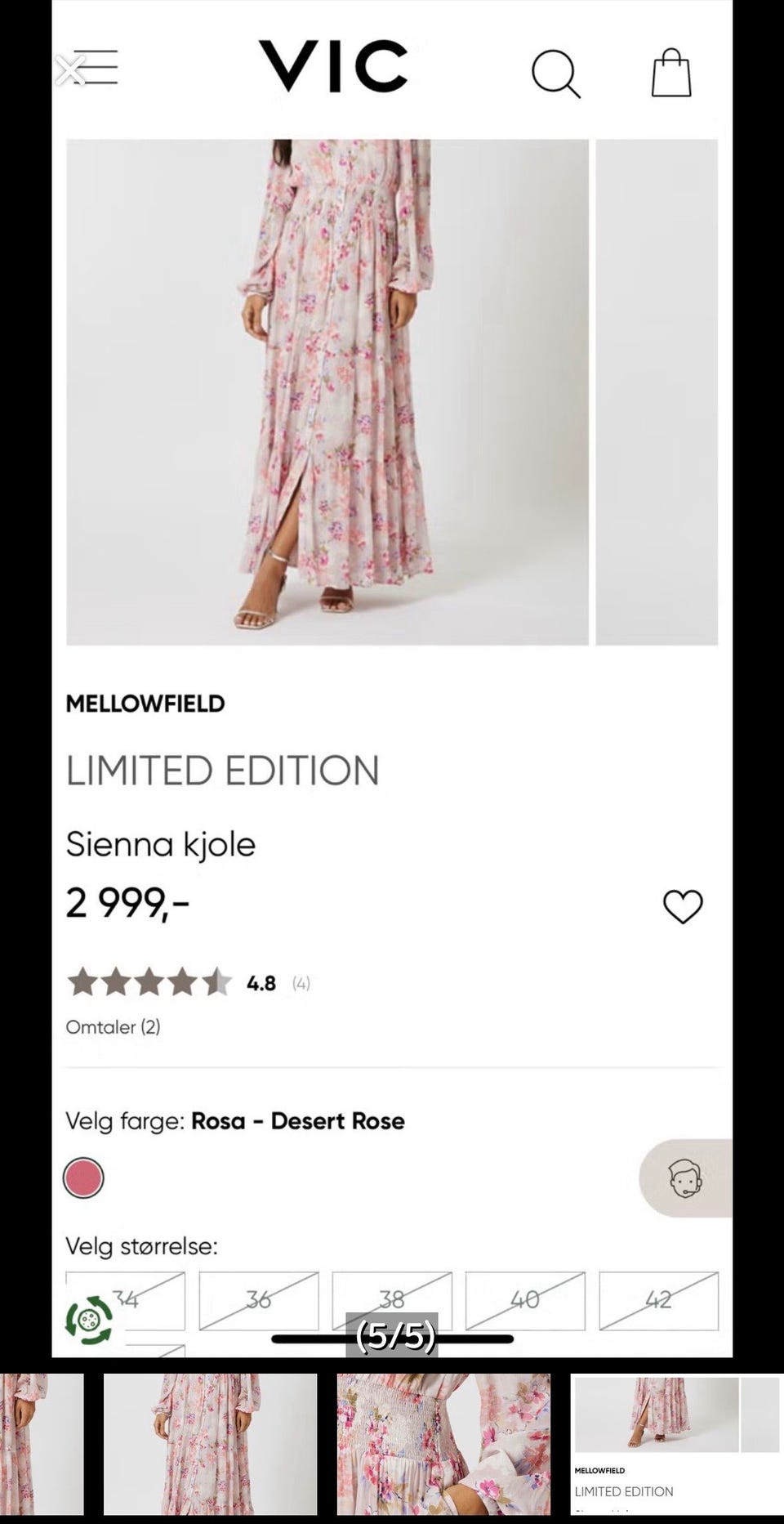Select size 36
The height and width of the screenshot is (1524, 784).
tap(259, 1300)
